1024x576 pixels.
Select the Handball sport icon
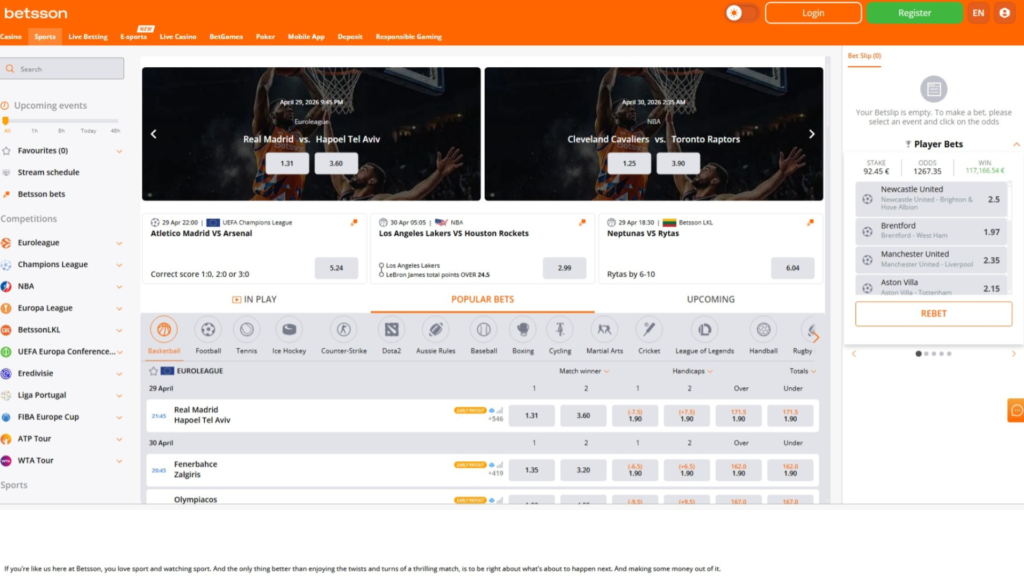(763, 330)
